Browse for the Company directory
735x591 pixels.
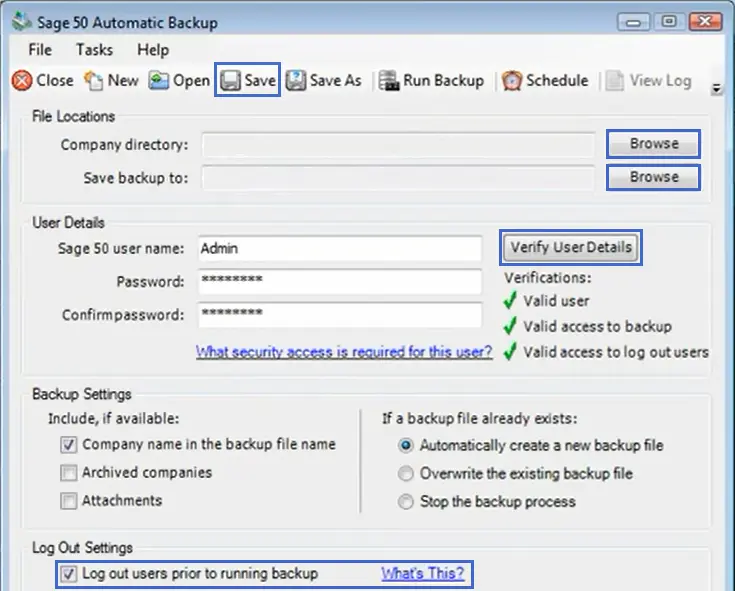click(653, 144)
